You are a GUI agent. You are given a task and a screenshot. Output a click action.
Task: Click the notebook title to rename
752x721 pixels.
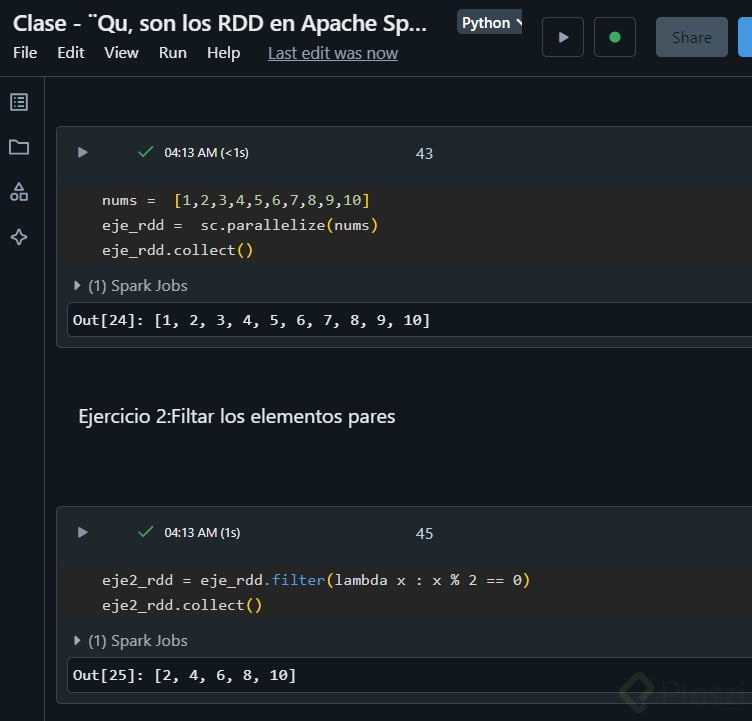[220, 23]
